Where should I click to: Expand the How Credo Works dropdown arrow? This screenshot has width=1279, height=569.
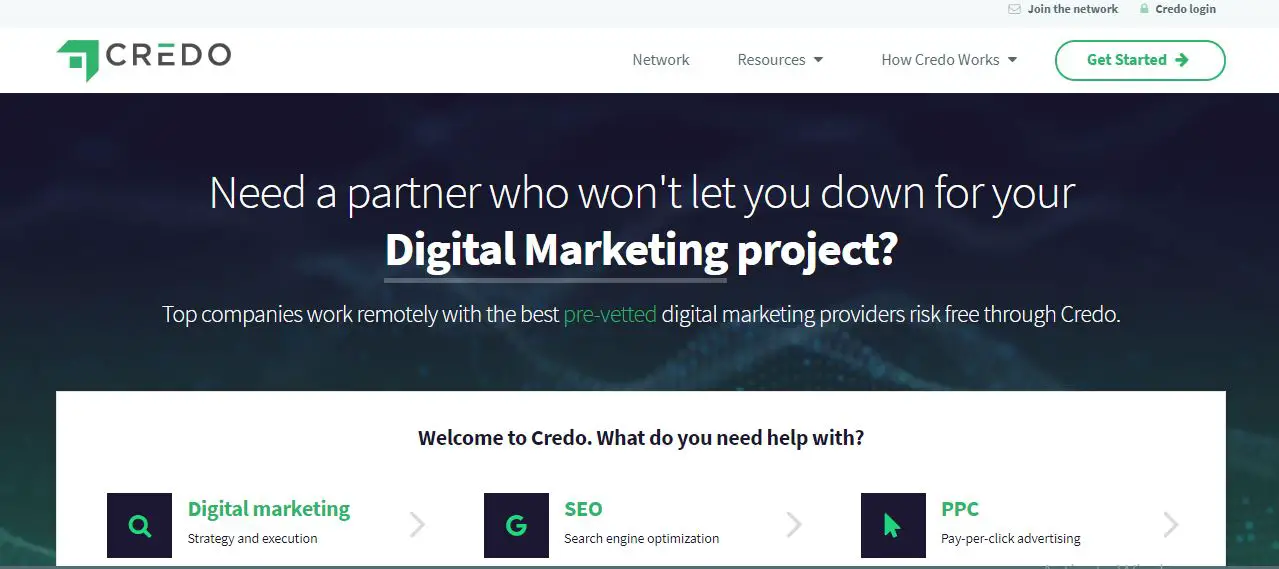(x=1012, y=60)
